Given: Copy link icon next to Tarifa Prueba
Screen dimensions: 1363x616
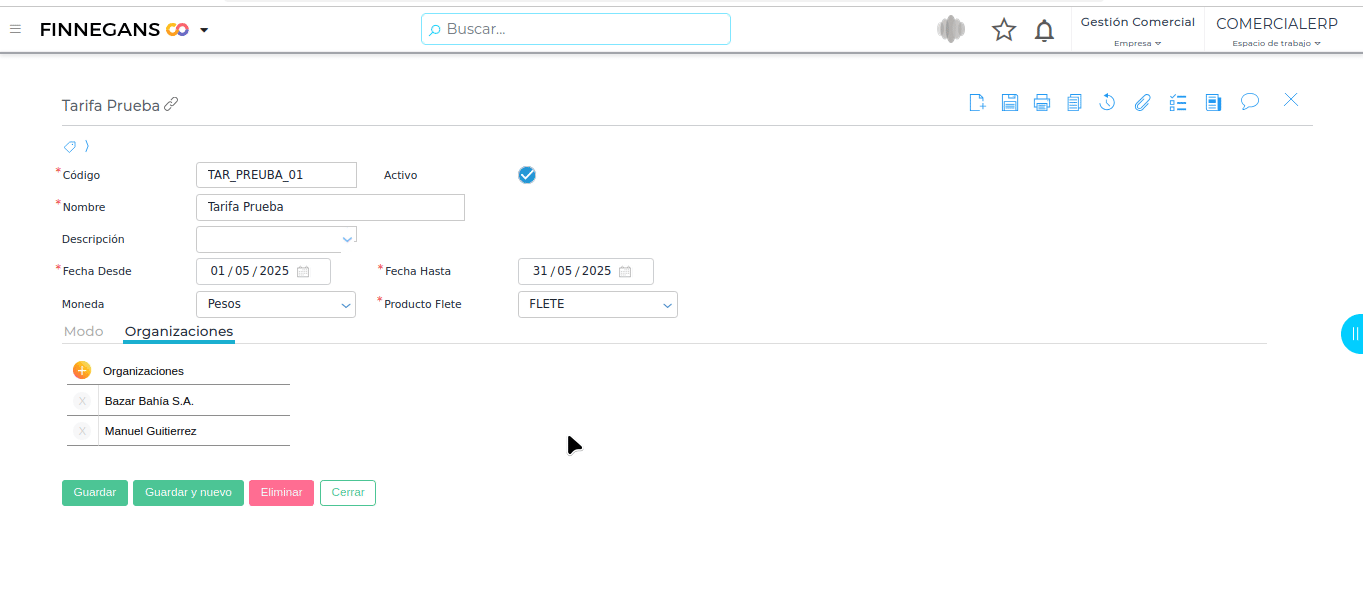Looking at the screenshot, I should point(171,104).
